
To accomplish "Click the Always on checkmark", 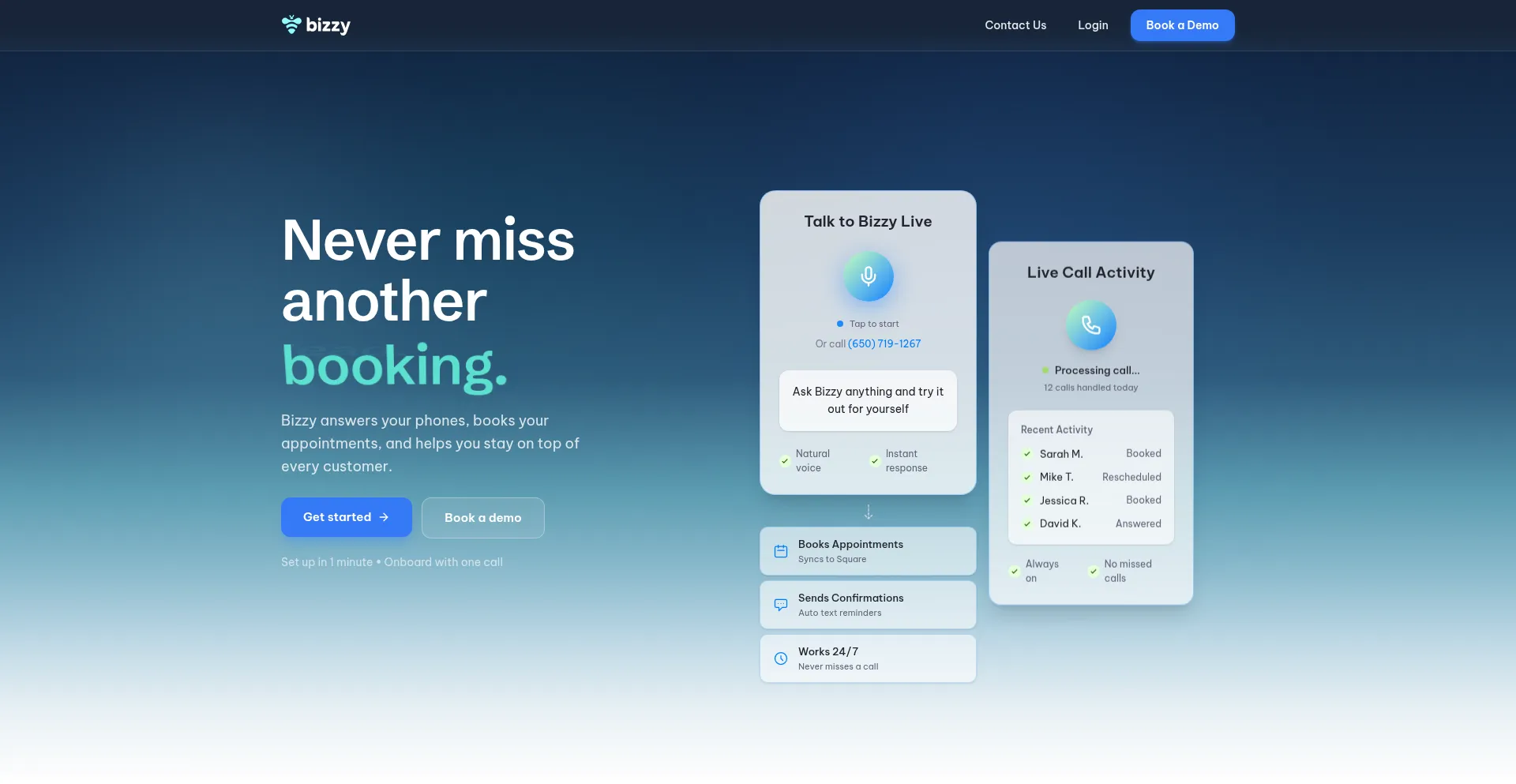I will pyautogui.click(x=1015, y=571).
